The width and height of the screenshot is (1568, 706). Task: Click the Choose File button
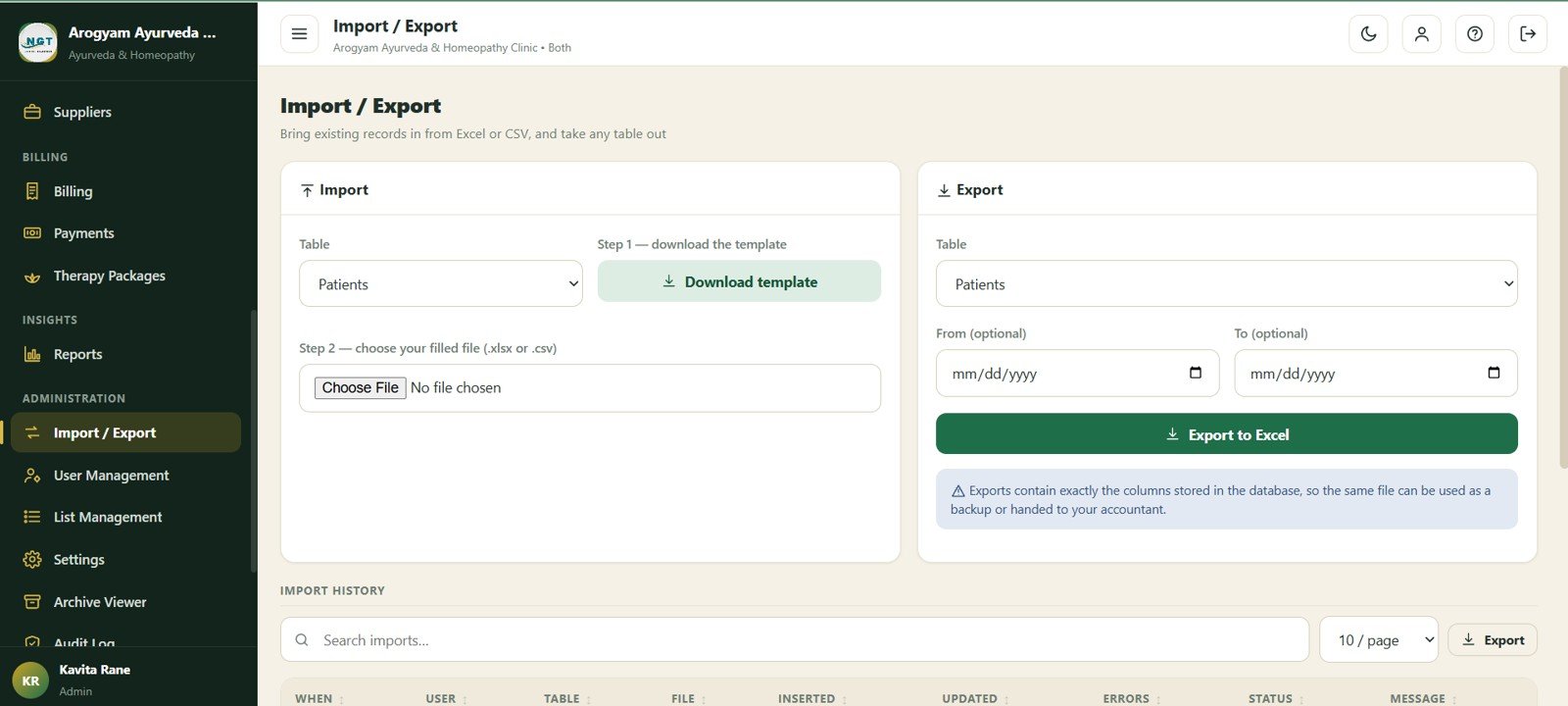360,387
